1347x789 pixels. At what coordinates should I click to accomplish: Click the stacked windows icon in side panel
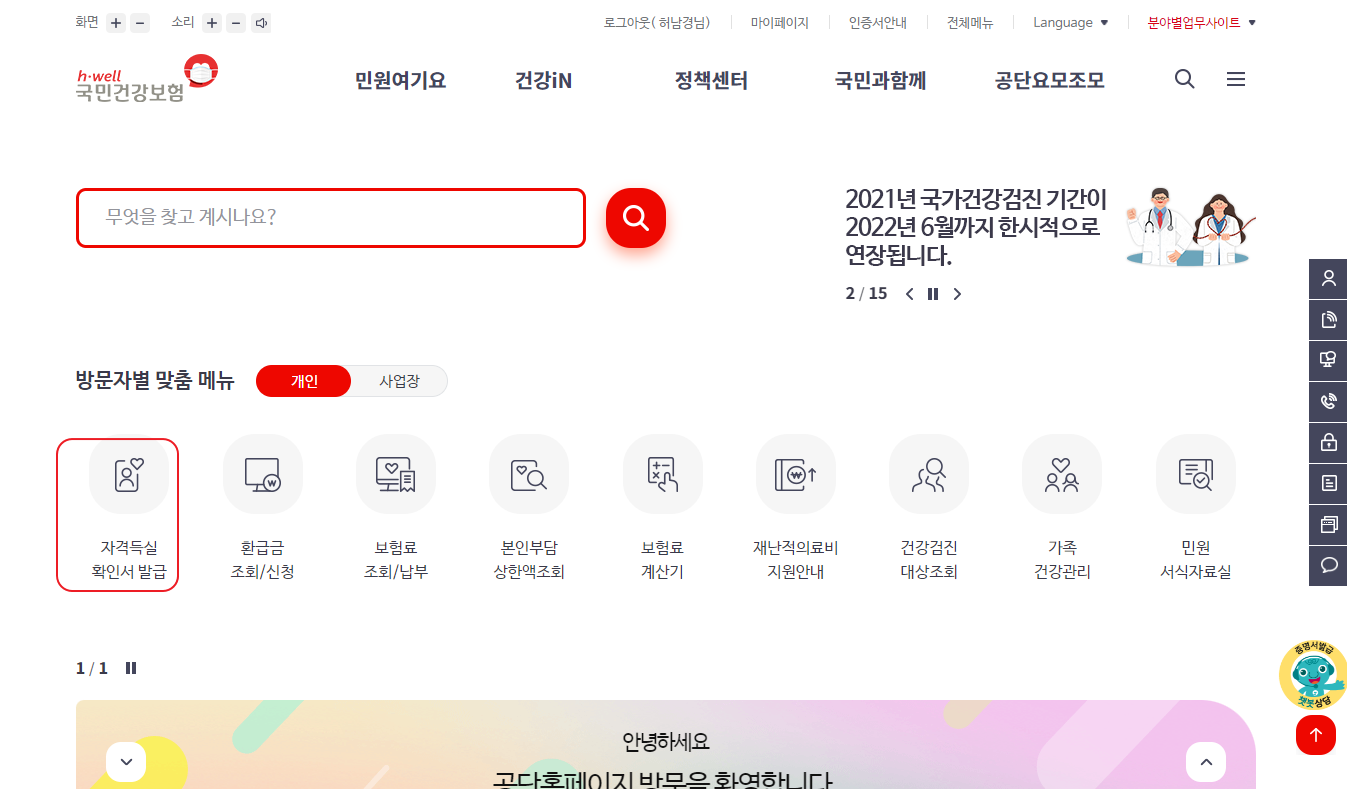[x=1328, y=525]
